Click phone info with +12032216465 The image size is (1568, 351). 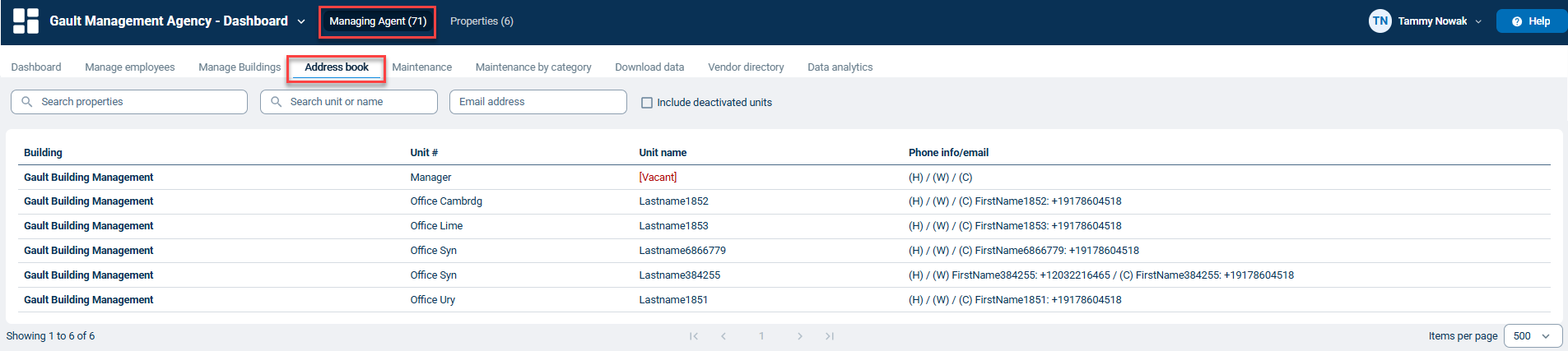(1101, 275)
